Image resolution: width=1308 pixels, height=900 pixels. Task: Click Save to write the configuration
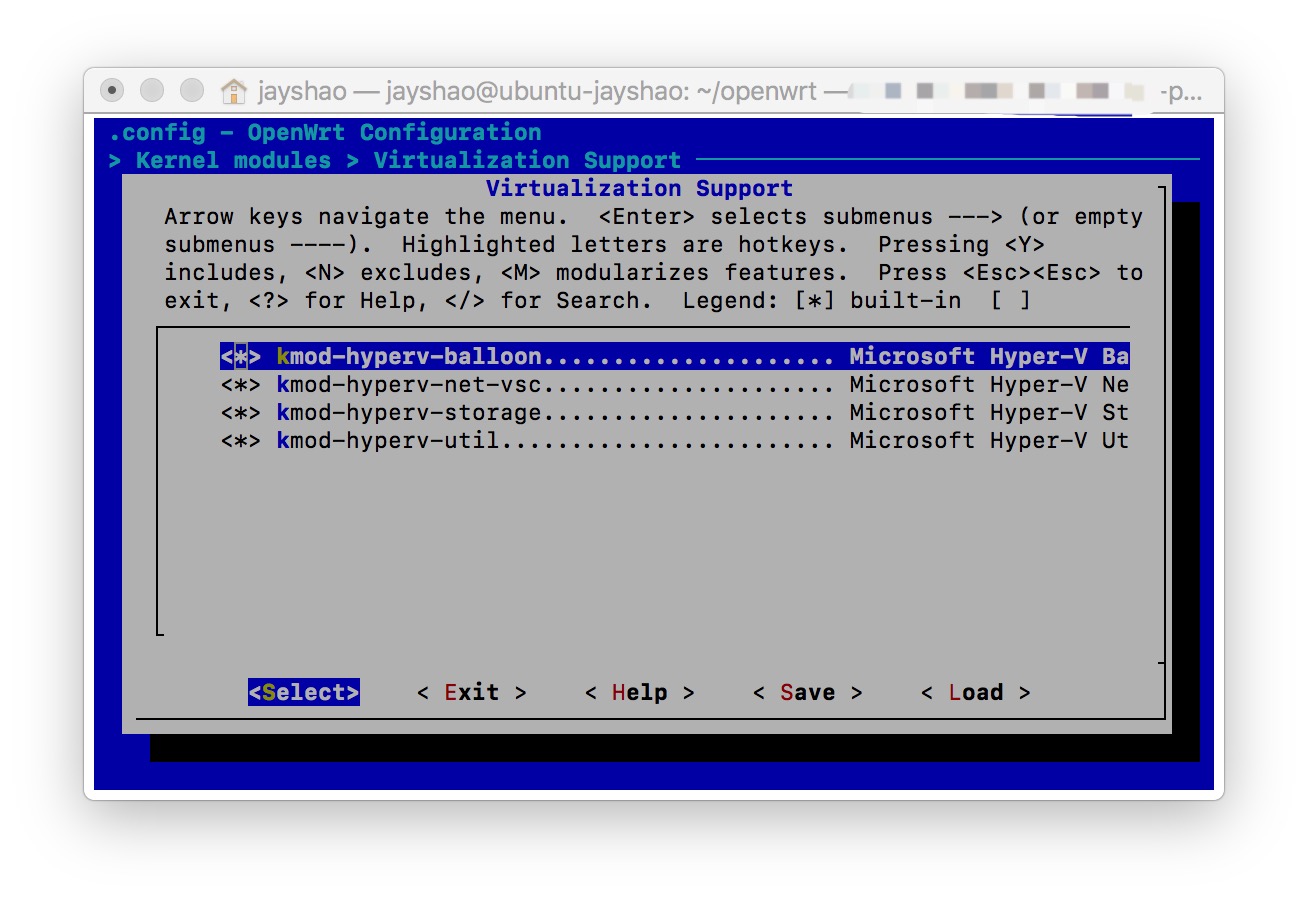point(807,693)
